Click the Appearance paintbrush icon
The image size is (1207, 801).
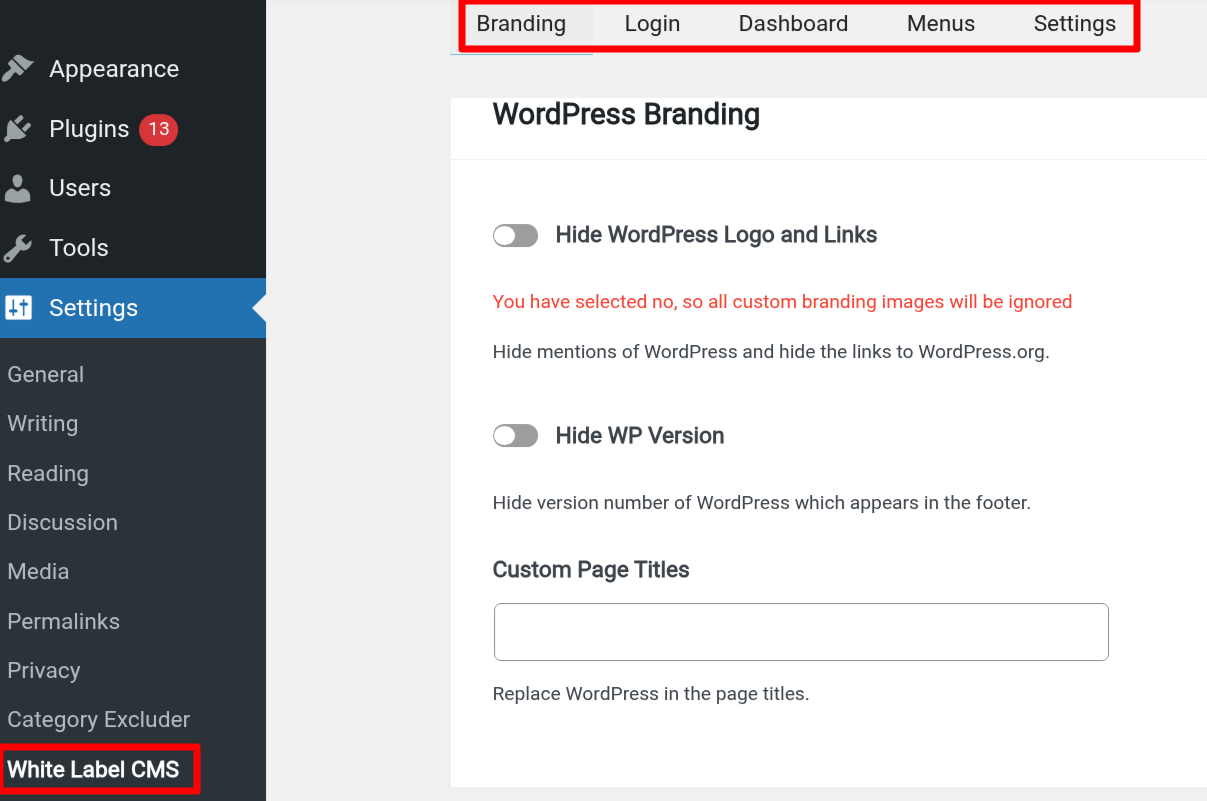(18, 69)
